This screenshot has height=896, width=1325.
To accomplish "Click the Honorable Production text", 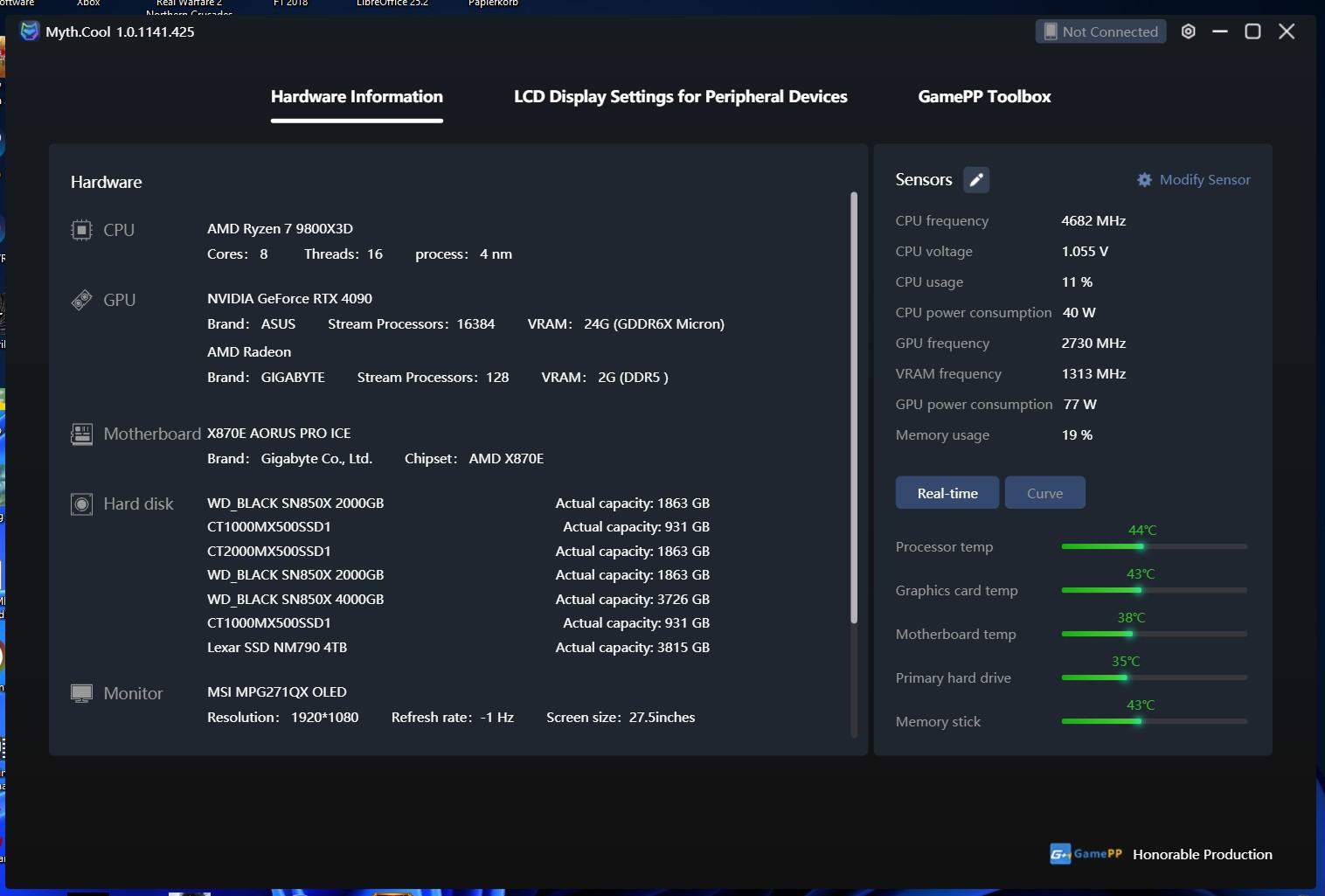I will click(x=1203, y=854).
